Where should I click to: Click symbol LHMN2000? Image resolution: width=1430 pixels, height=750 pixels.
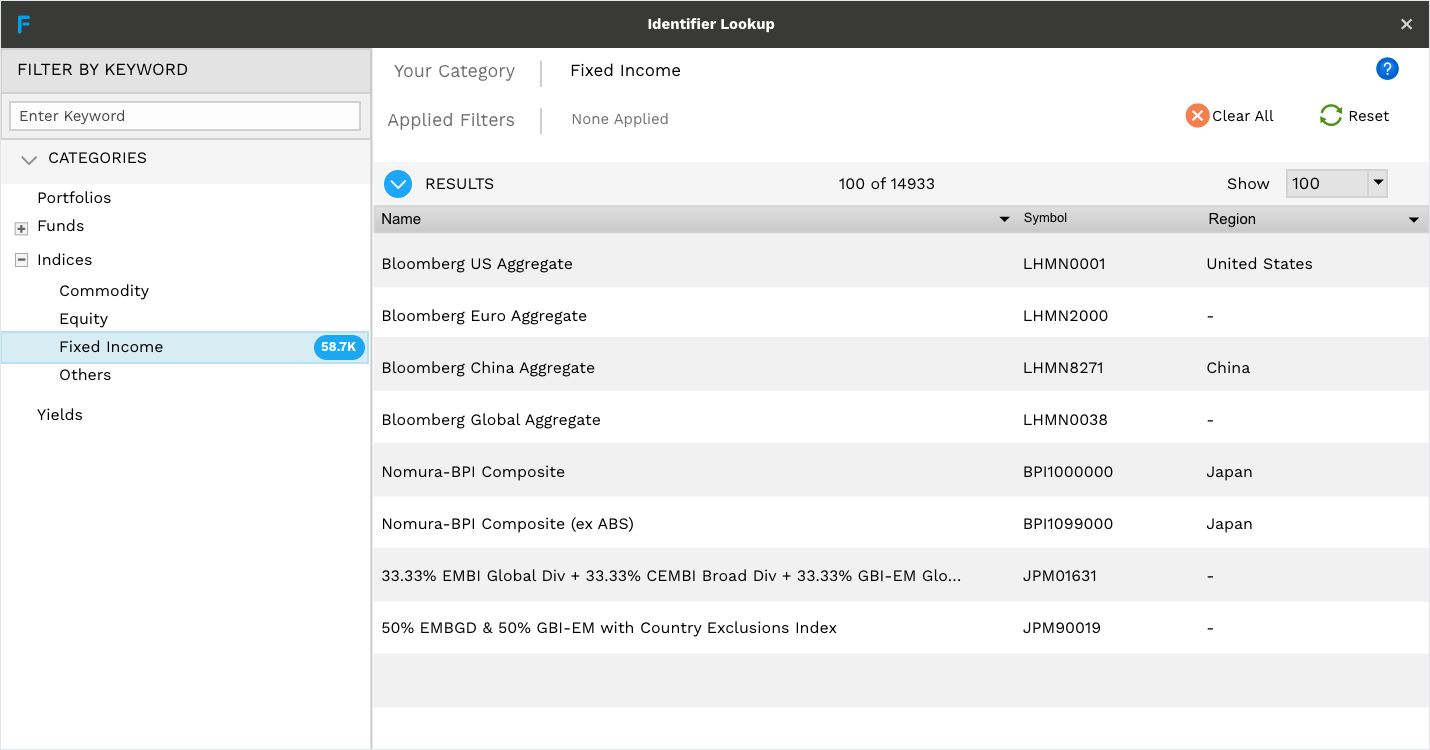[x=1065, y=316]
